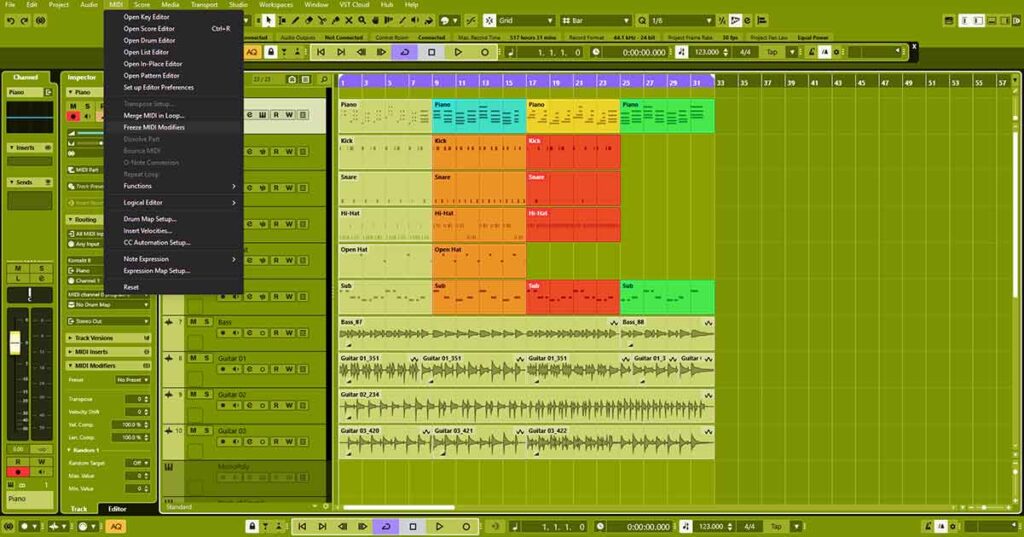Click the yellow Piano MIDI part
1024x537 pixels.
(x=573, y=116)
